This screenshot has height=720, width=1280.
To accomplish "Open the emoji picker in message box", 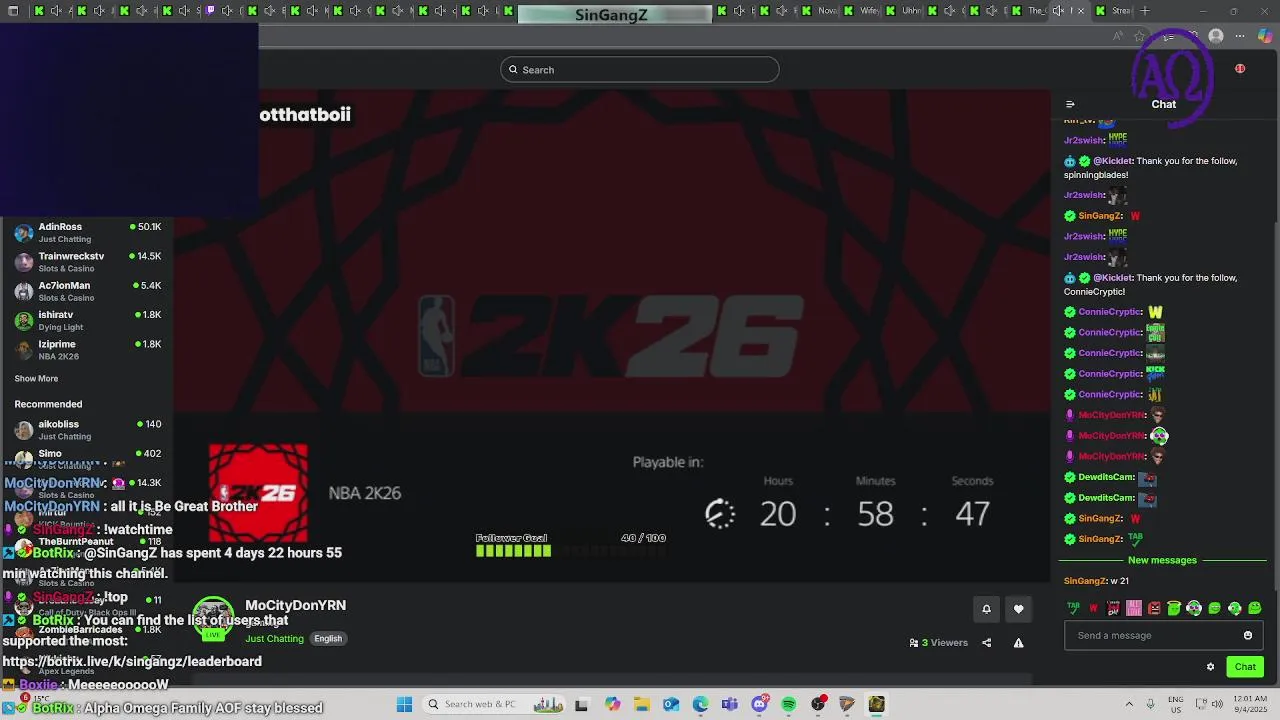I will 1248,635.
